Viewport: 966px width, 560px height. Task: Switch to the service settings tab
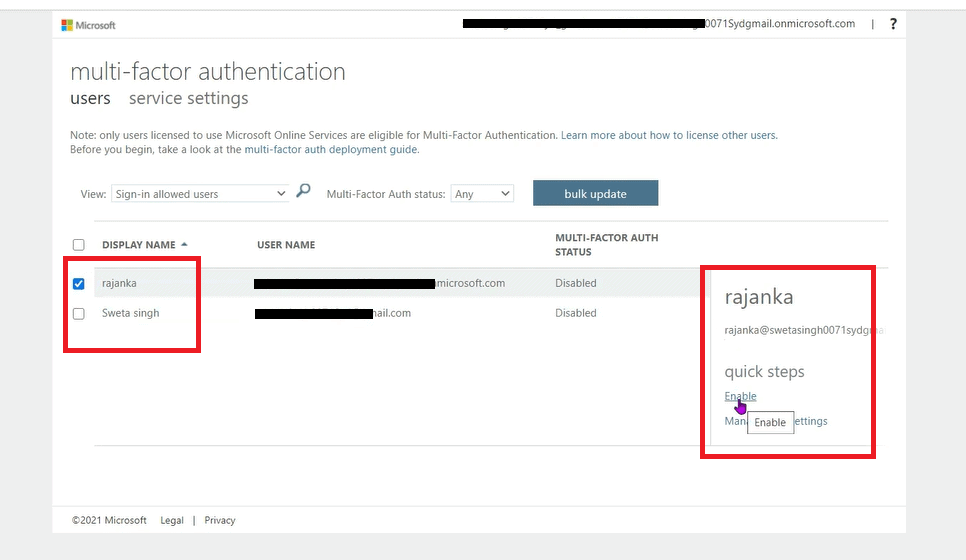click(188, 98)
